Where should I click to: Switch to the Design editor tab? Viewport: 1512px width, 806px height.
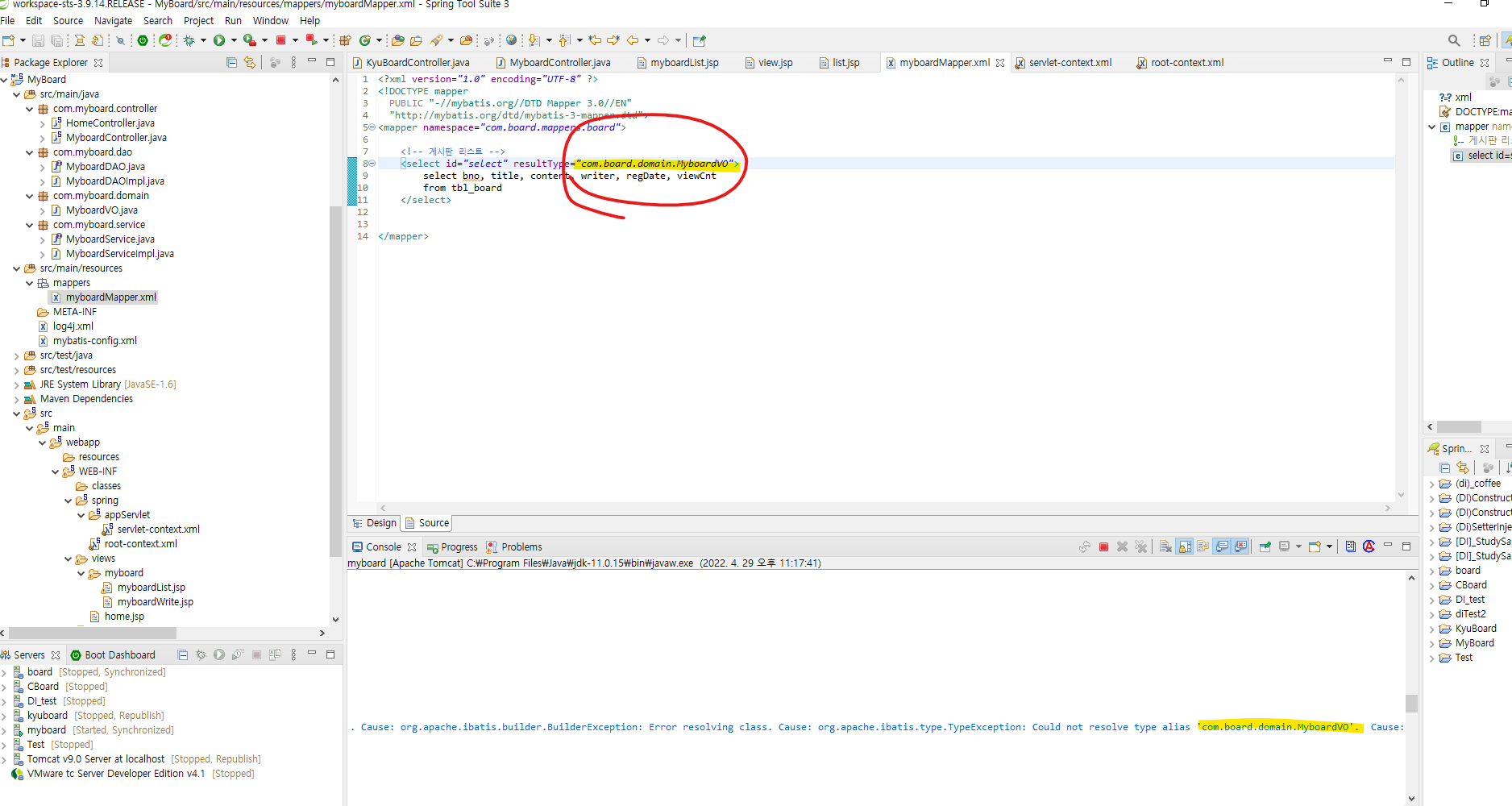(x=375, y=523)
